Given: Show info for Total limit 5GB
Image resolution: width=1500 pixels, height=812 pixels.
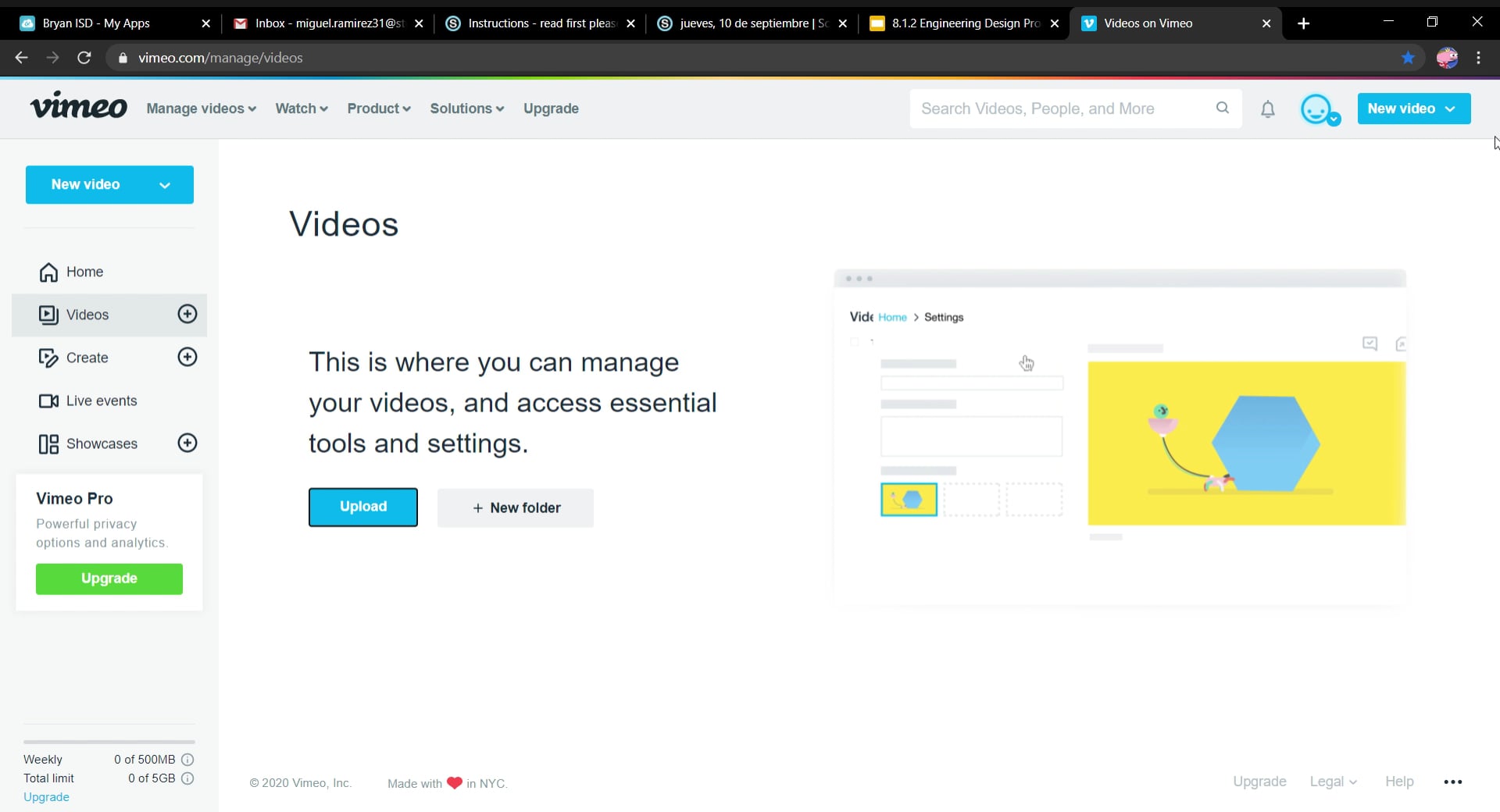Looking at the screenshot, I should pos(187,778).
